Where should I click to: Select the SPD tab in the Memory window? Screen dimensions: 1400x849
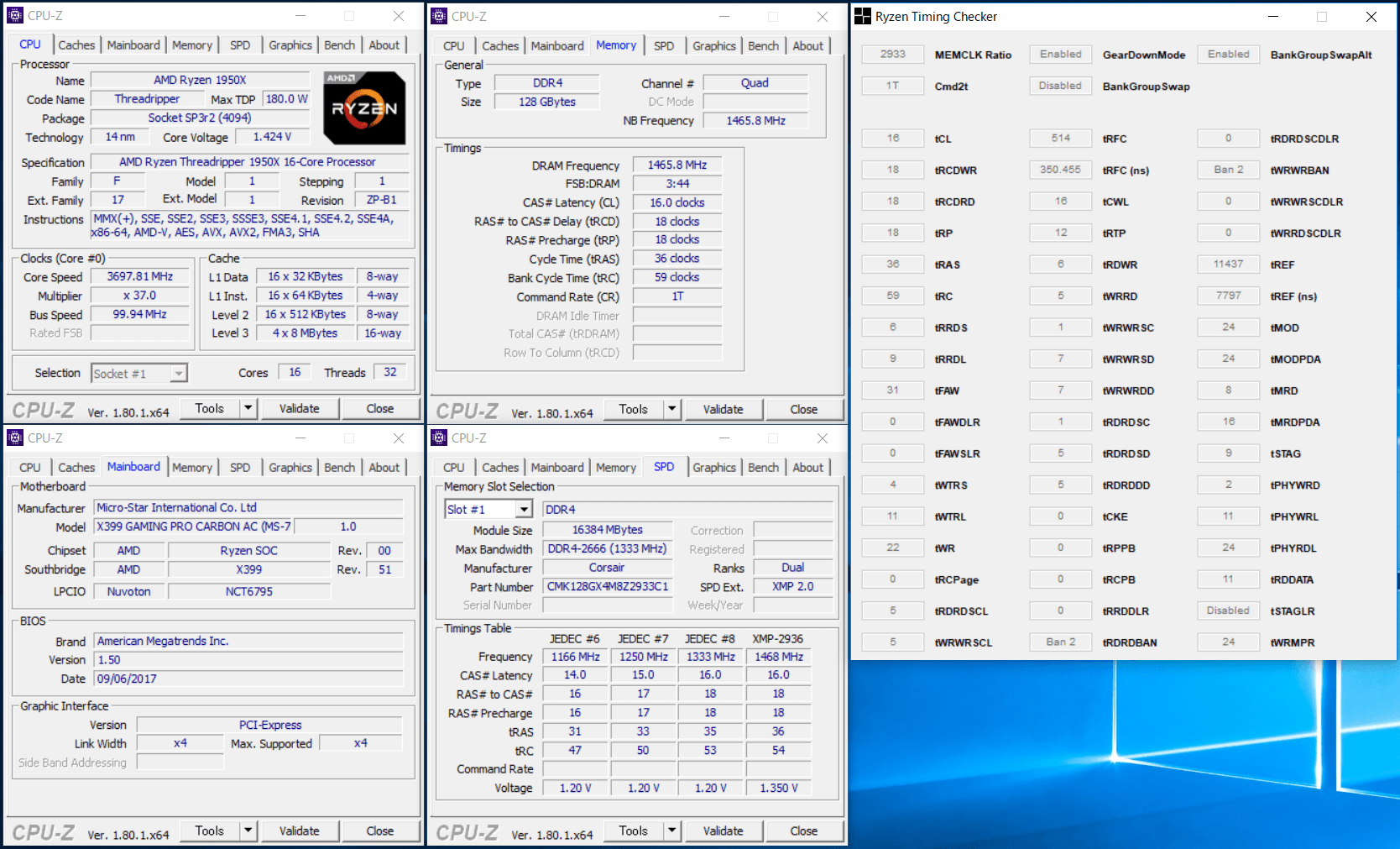[664, 46]
